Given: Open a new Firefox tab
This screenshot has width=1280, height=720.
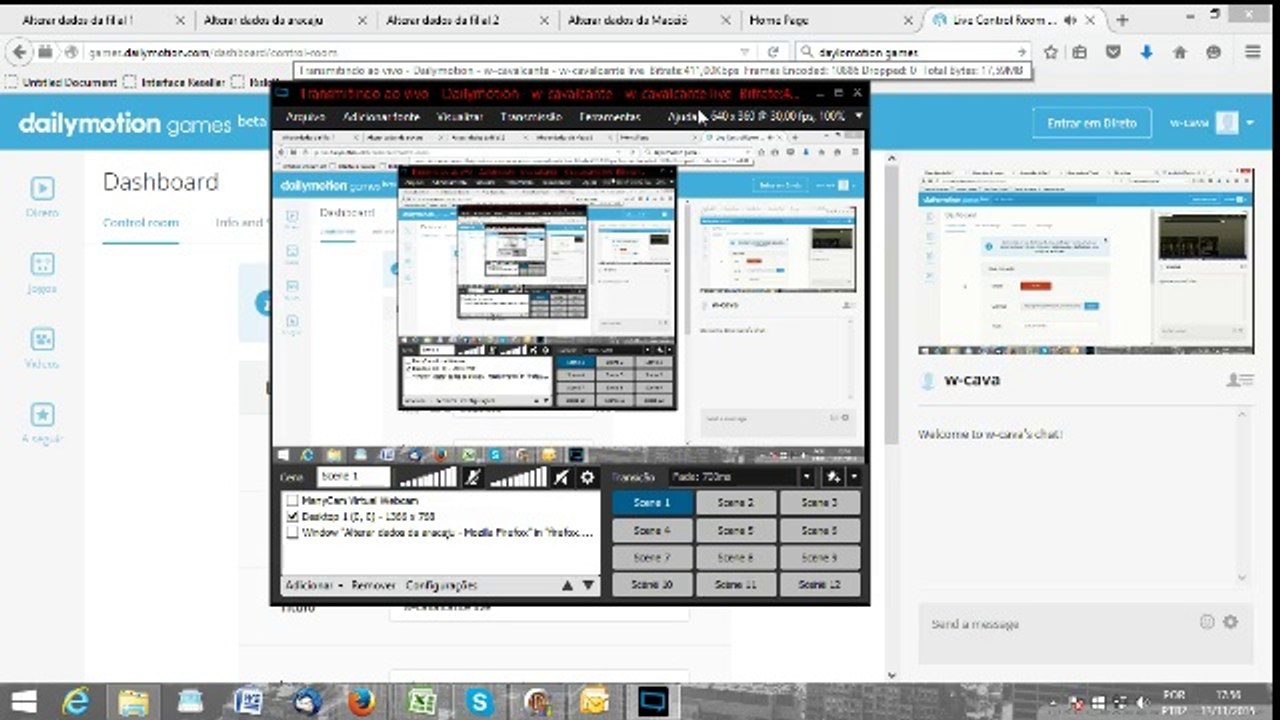Looking at the screenshot, I should 1122,20.
